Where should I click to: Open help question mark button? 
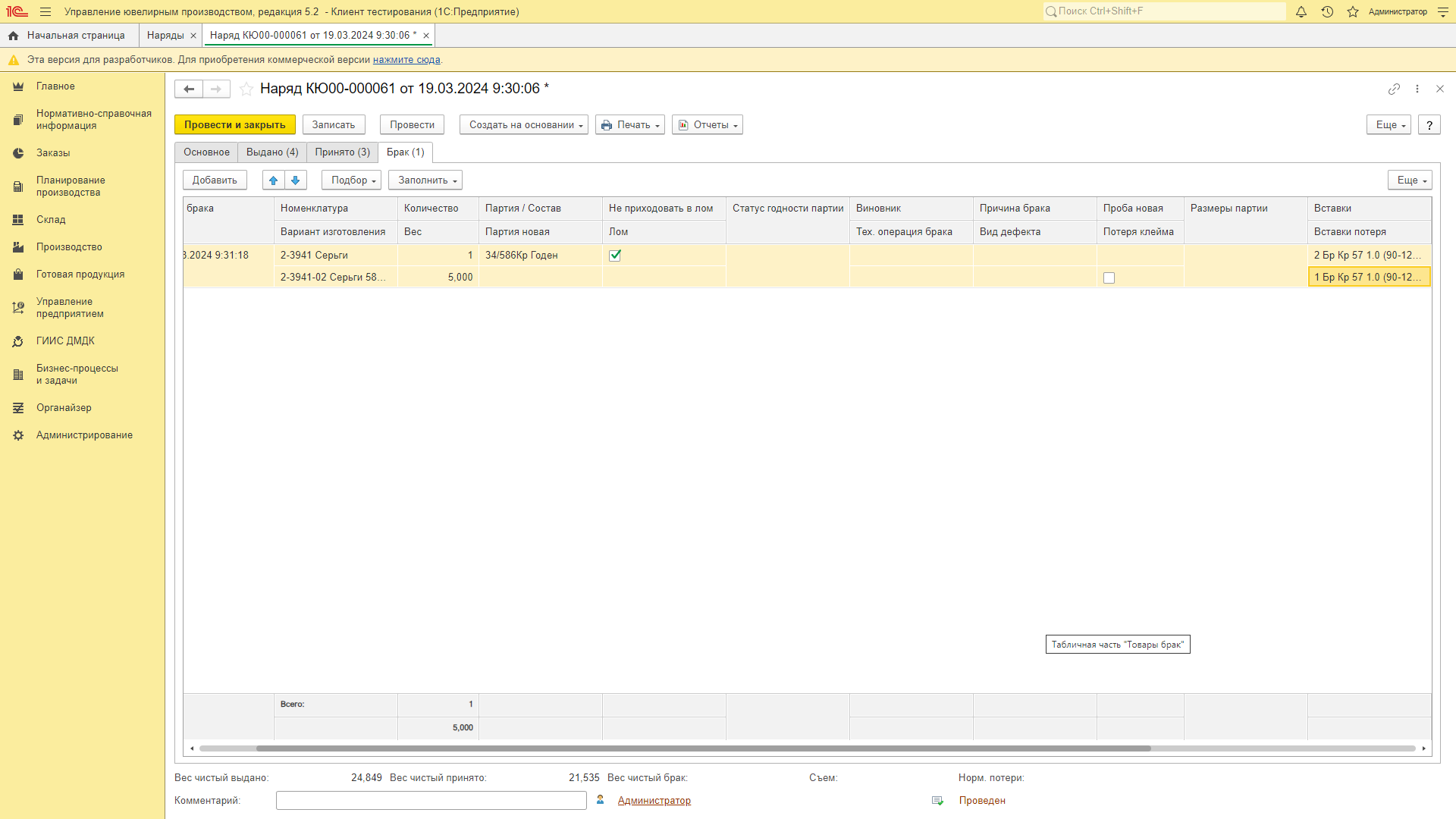point(1429,125)
